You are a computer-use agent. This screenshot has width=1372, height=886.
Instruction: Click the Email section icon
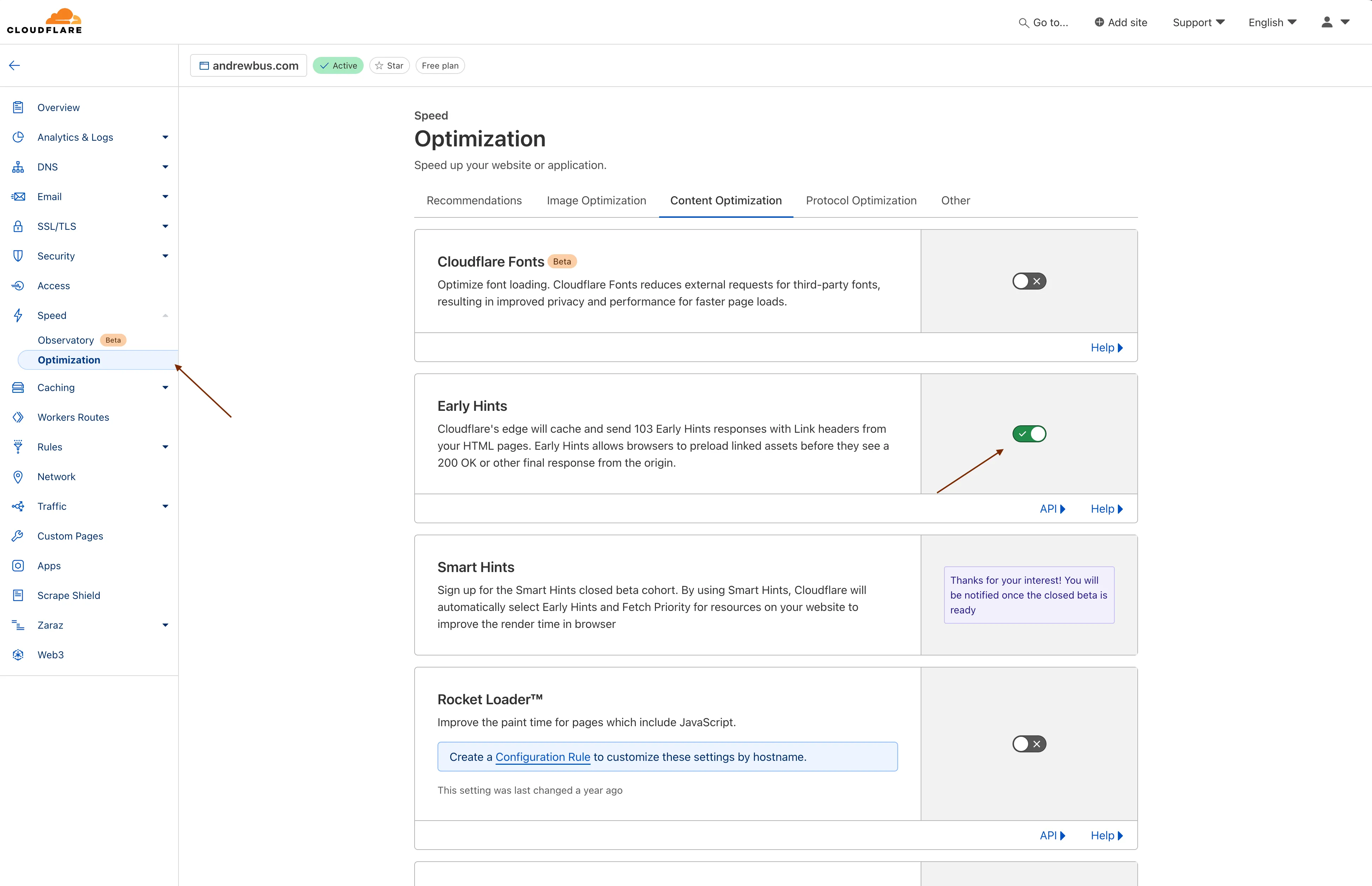18,196
